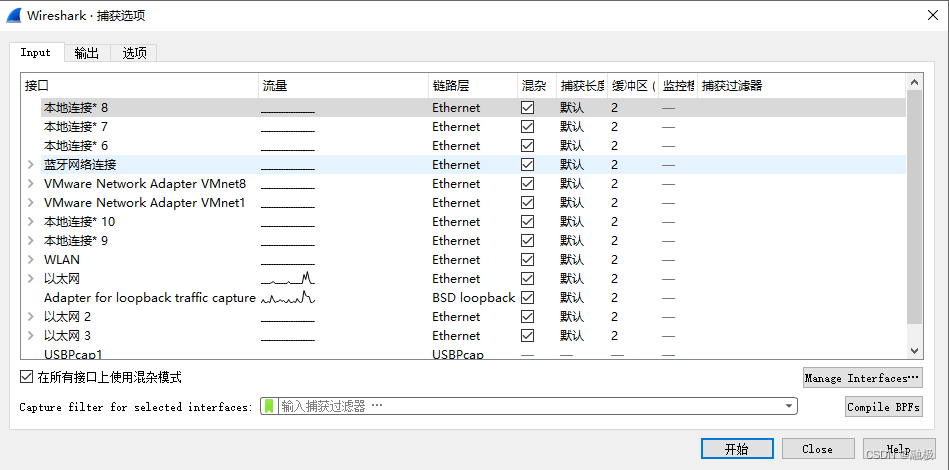The height and width of the screenshot is (470, 949).
Task: Expand the VMware Network Adapter VMnet8 row
Action: tap(31, 184)
